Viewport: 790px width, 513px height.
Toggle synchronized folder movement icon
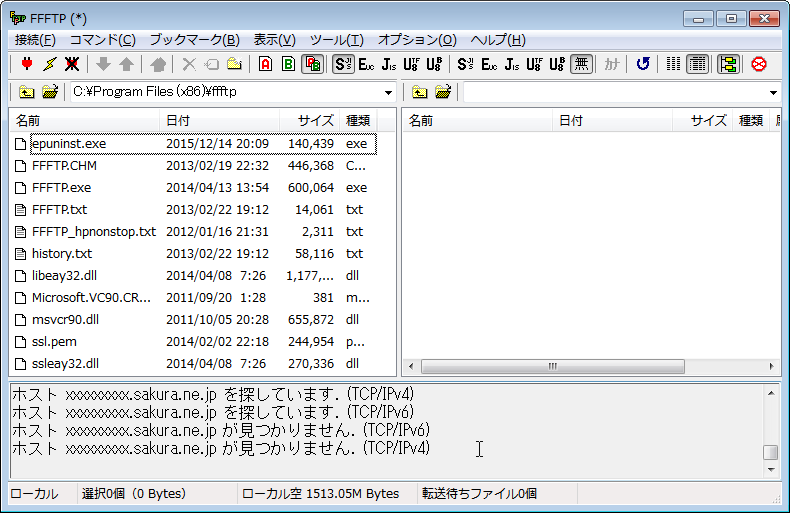(729, 64)
